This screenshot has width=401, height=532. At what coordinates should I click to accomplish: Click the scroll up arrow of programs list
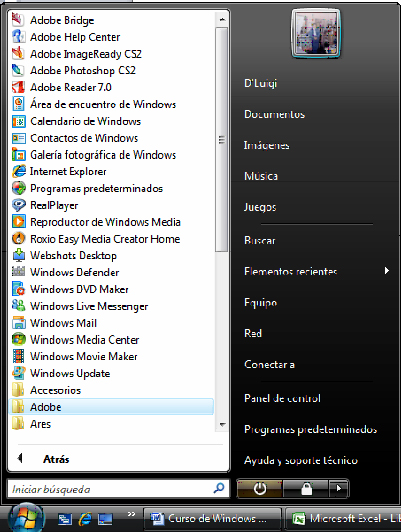[222, 20]
